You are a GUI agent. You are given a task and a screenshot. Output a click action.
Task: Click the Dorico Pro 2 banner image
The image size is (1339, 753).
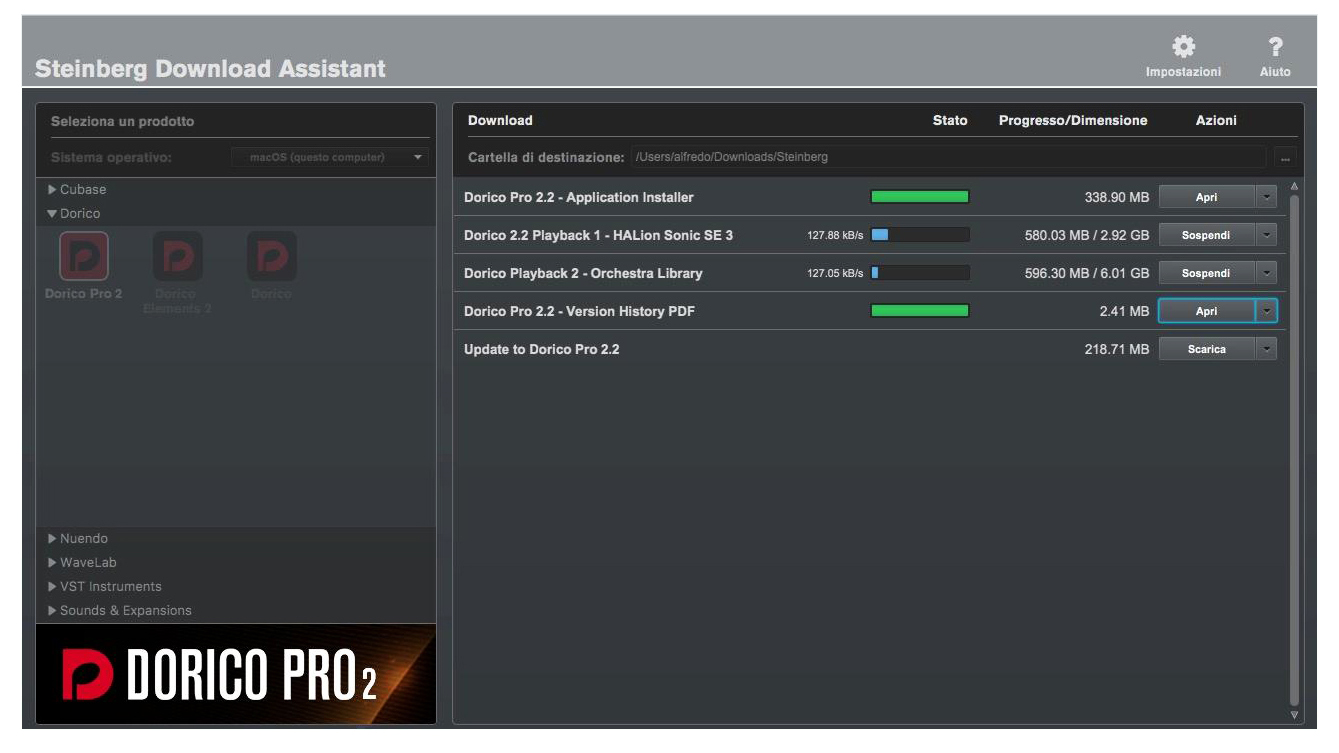tap(236, 674)
